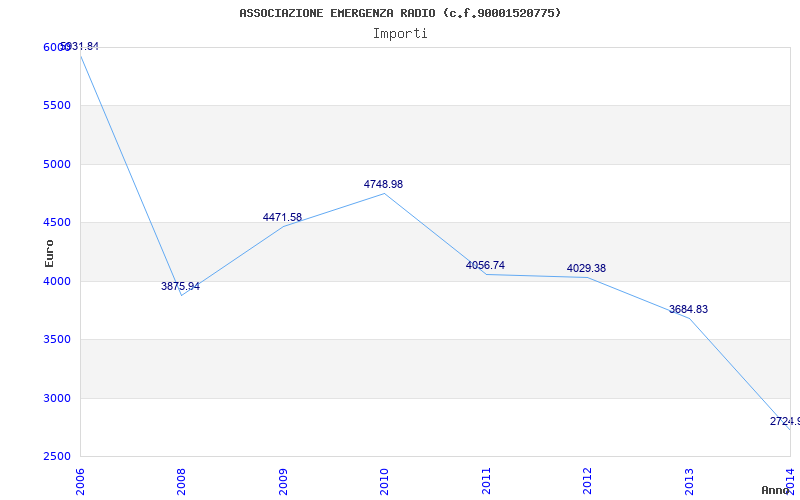Click the data label 3875.94
The height and width of the screenshot is (500, 800).
(x=181, y=286)
